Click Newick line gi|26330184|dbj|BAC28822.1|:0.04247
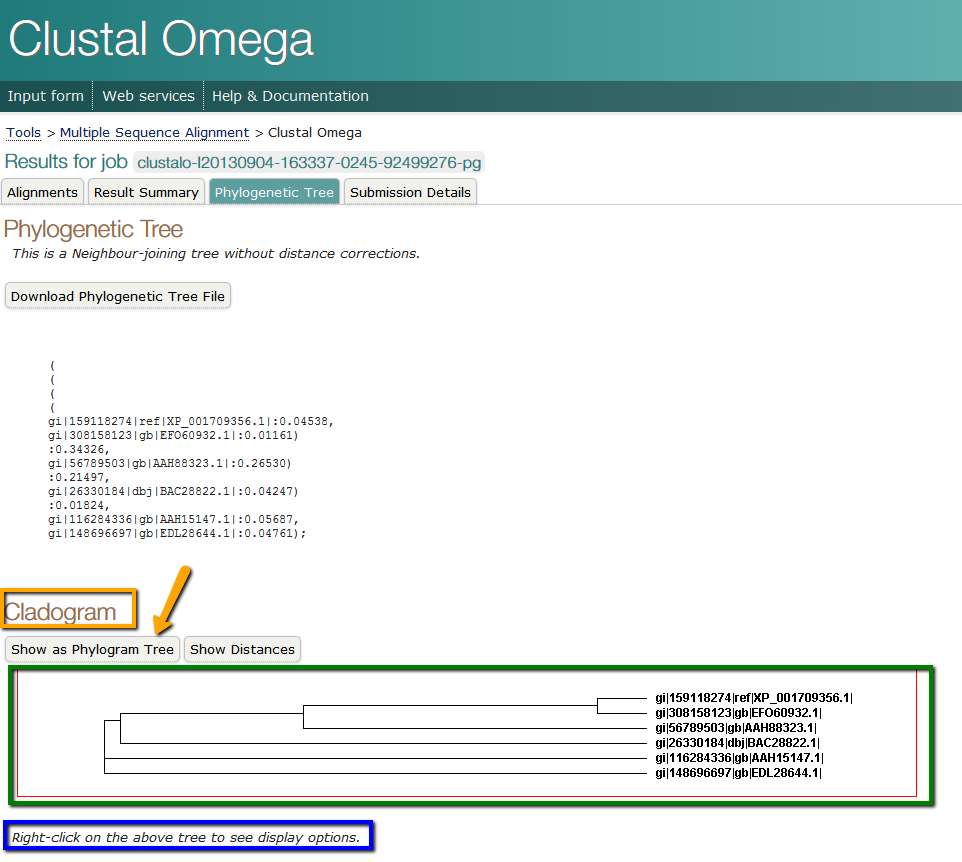962x862 pixels. 173,492
